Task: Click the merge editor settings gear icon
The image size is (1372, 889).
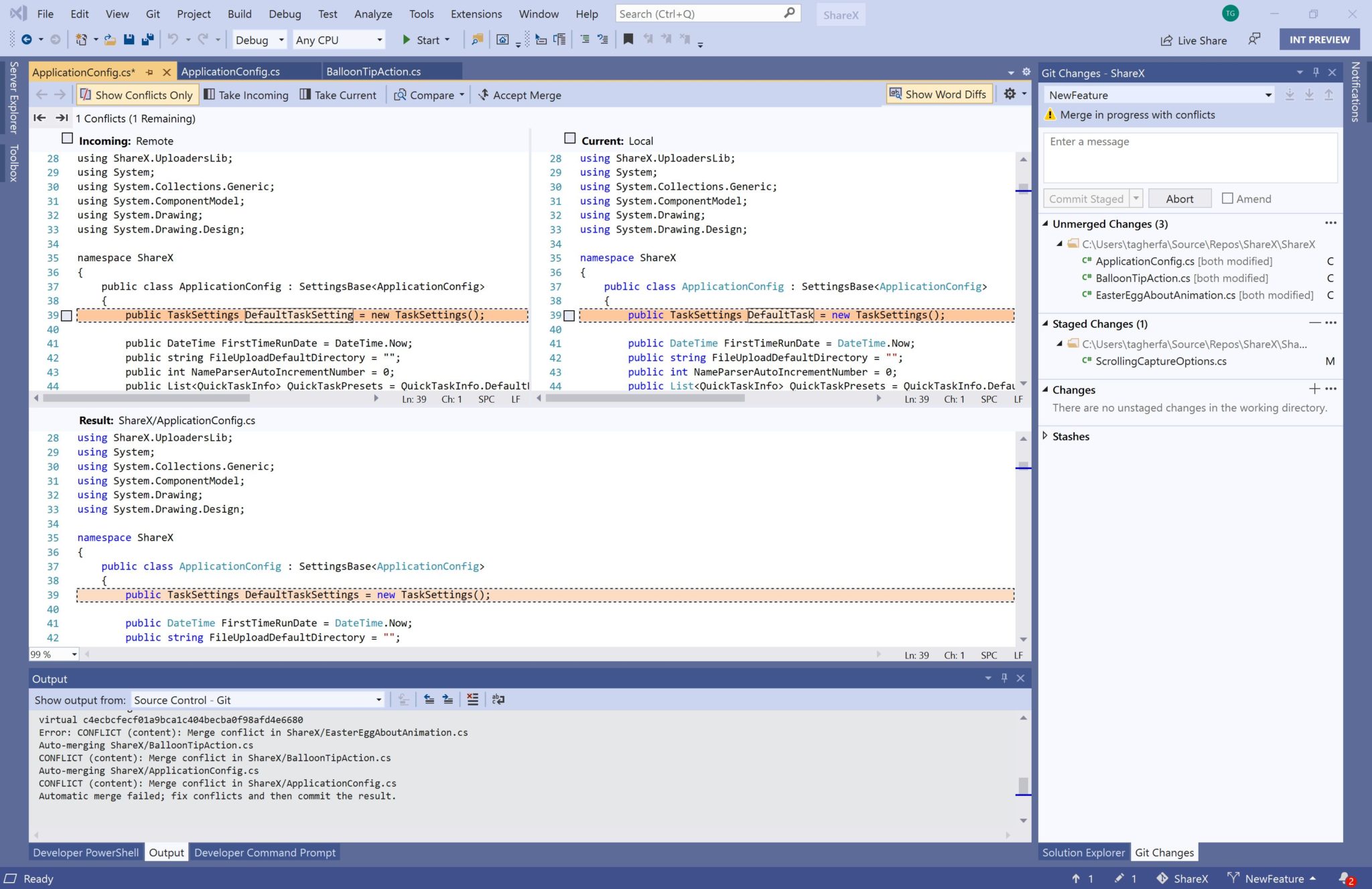Action: [1010, 94]
